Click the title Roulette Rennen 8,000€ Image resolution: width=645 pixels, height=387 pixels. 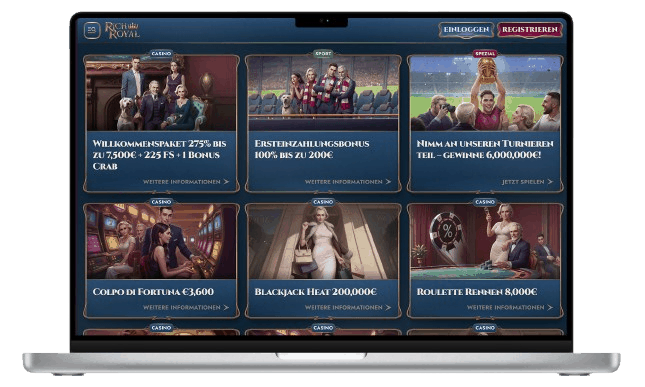477,292
